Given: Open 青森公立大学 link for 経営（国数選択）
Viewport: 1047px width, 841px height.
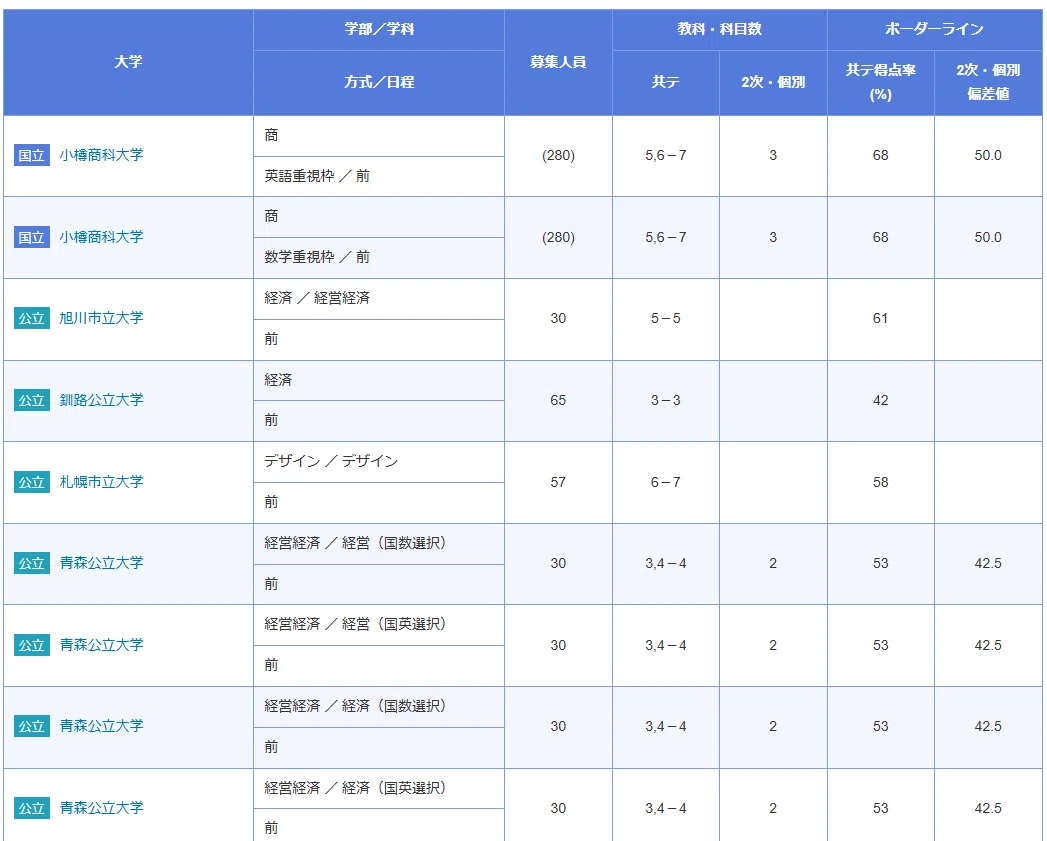Looking at the screenshot, I should click(101, 563).
